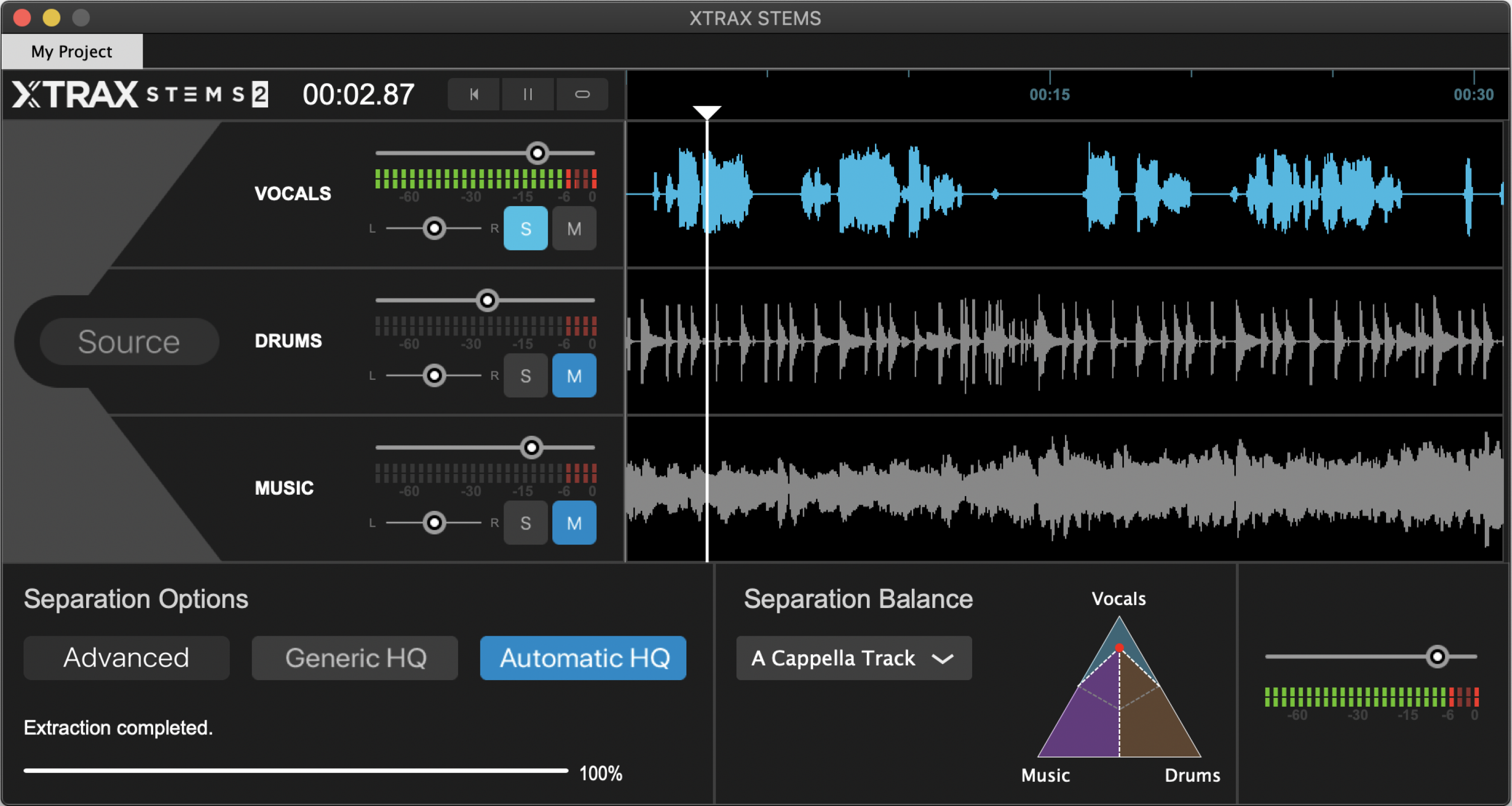Toggle the loop playback icon
Viewport: 1512px width, 806px height.
click(582, 94)
